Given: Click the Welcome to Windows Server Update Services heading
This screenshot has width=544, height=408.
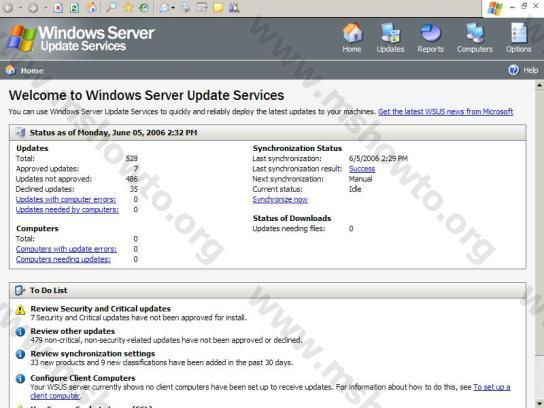Looking at the screenshot, I should pyautogui.click(x=146, y=95).
